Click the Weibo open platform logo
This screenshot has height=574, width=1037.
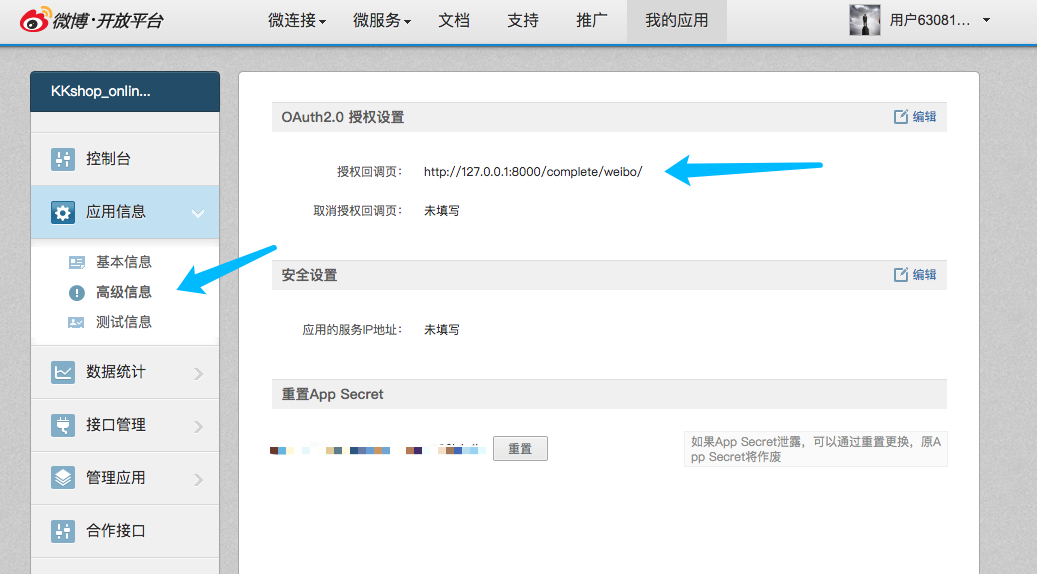pos(91,20)
